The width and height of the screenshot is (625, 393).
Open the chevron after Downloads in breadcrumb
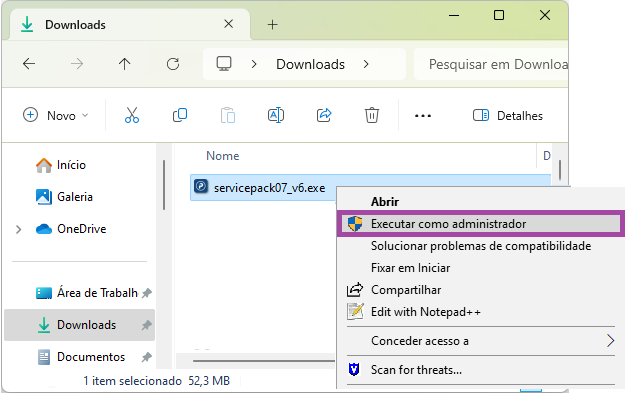point(366,64)
